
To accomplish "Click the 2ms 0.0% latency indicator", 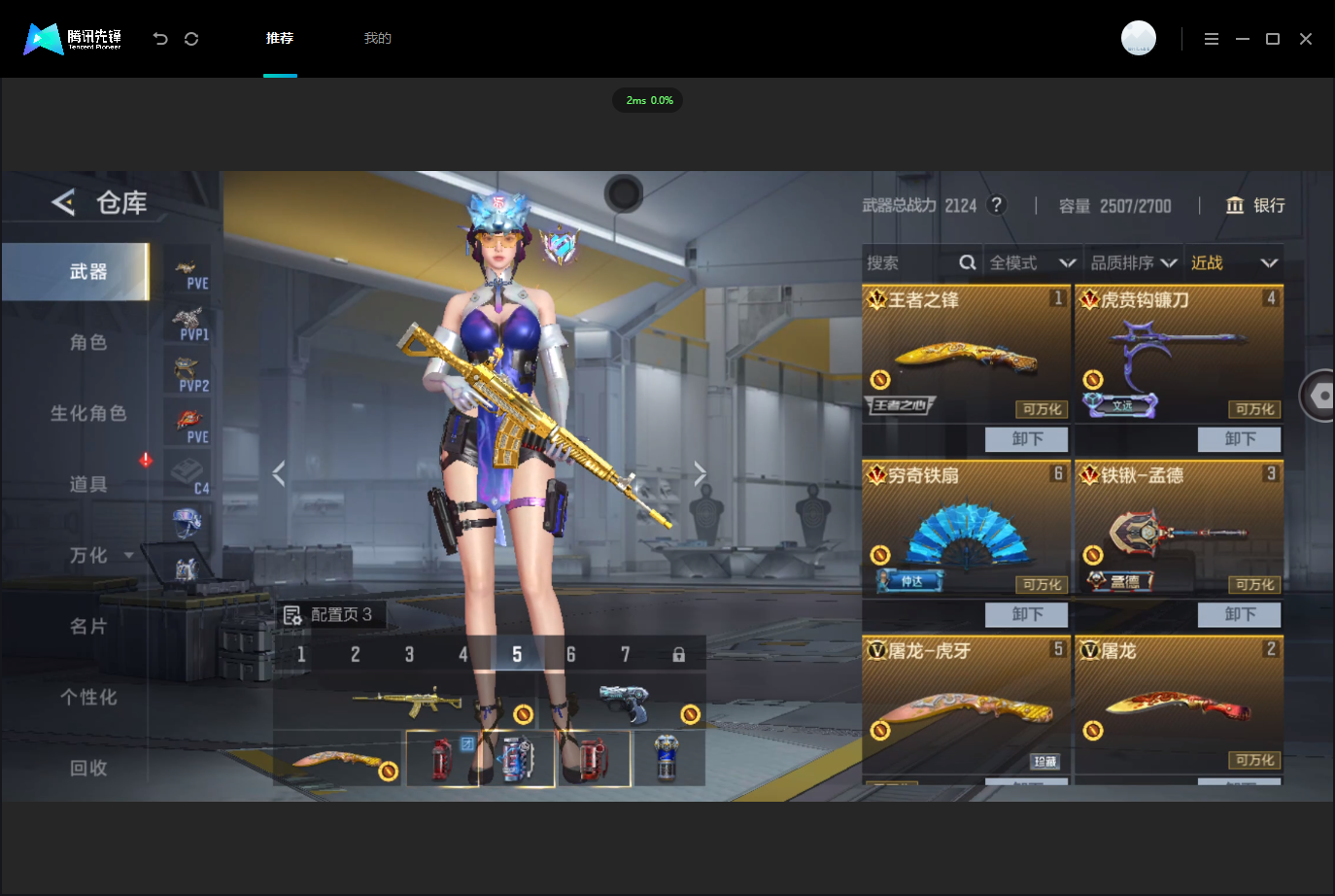I will (648, 100).
